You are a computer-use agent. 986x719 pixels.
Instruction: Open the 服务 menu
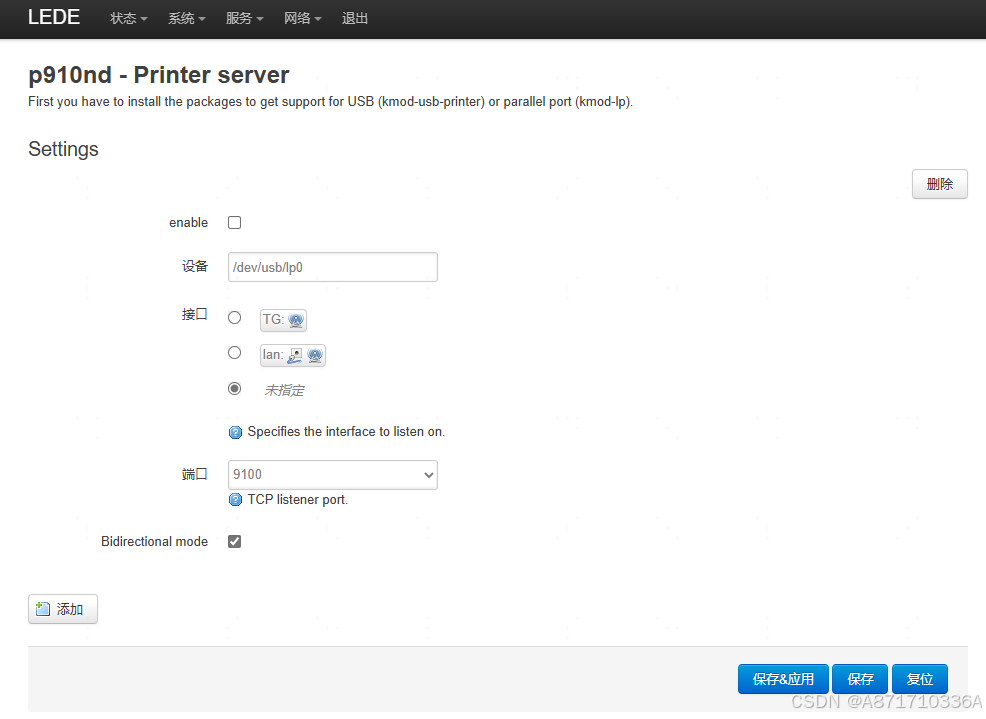(244, 19)
